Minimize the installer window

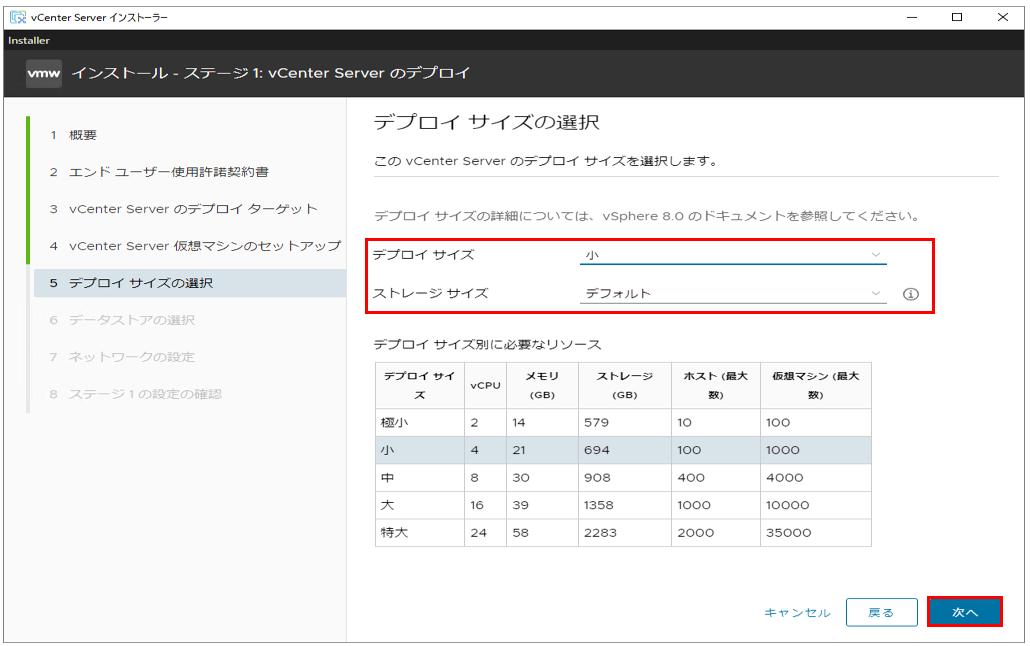coord(912,17)
